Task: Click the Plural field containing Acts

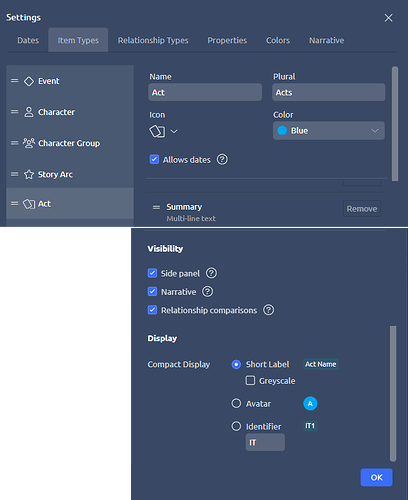Action: tap(329, 92)
